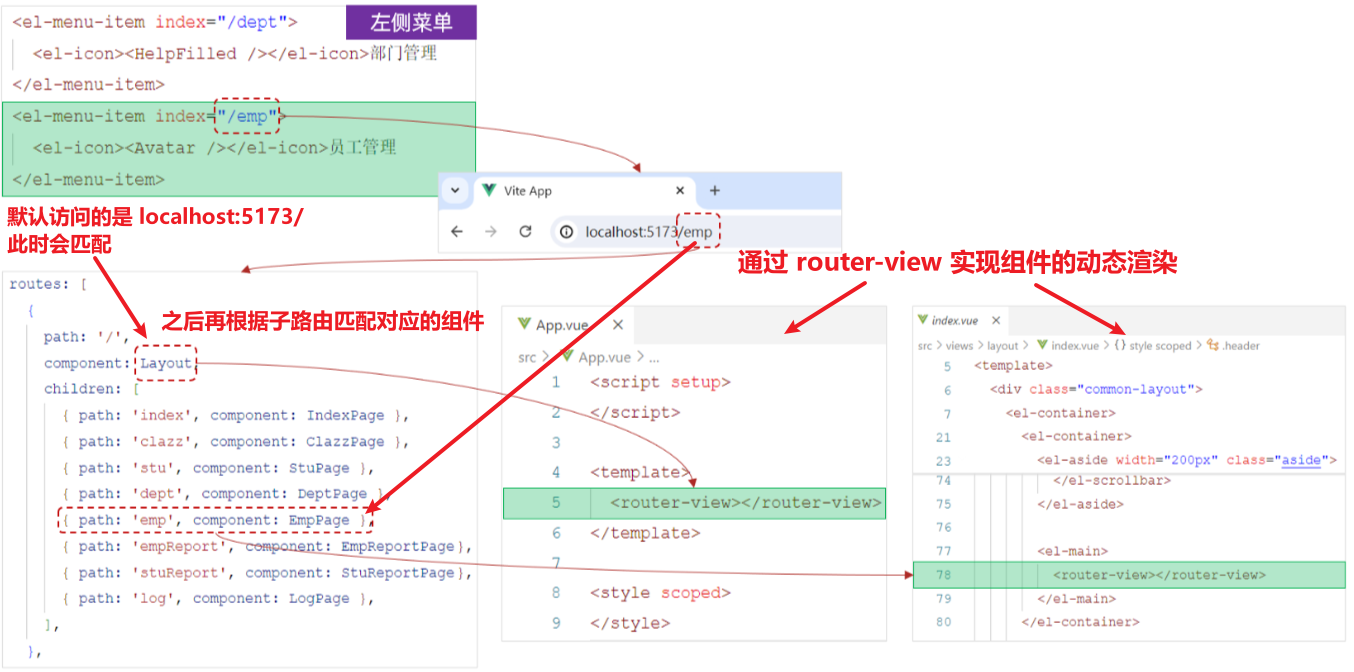Screen dimensions: 1354x672
Task: Open a new browser tab
Action: tap(714, 191)
